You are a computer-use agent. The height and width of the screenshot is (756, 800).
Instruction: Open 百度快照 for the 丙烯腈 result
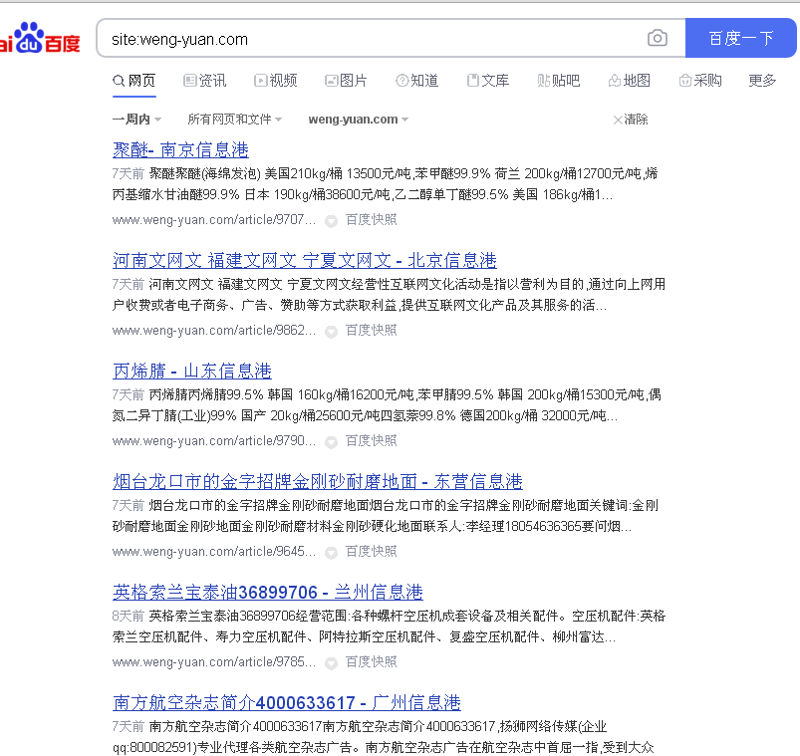[371, 441]
